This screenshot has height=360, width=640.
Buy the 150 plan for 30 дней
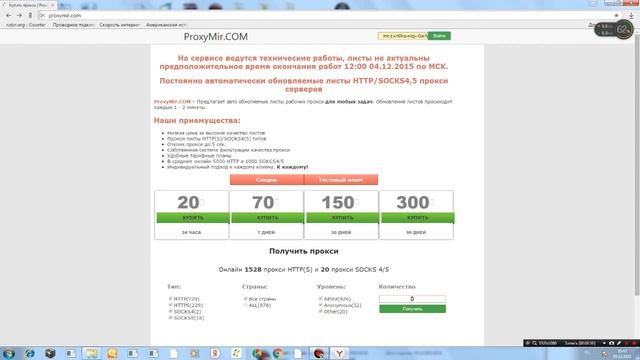click(342, 218)
